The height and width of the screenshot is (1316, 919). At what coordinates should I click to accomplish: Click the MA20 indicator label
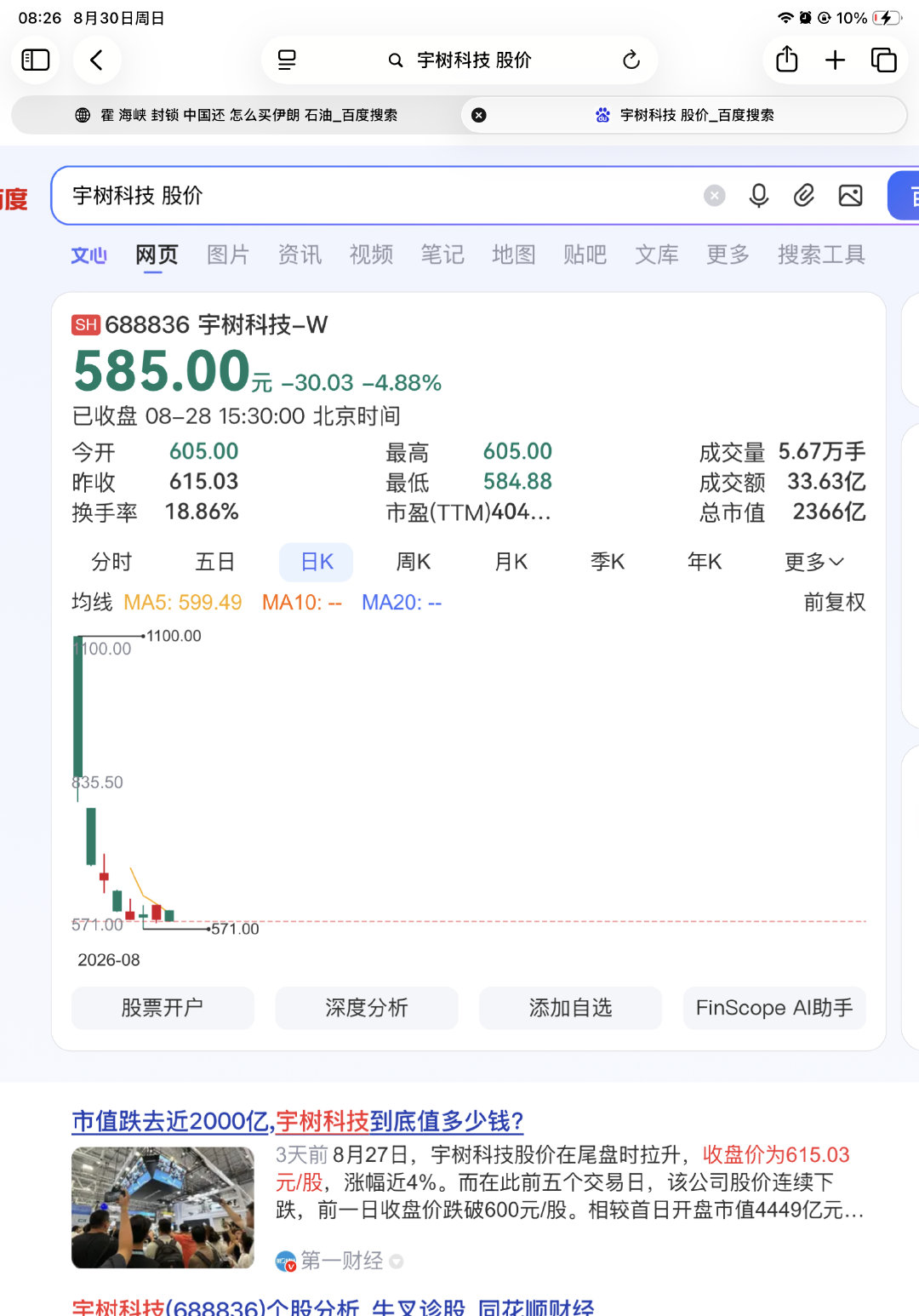402,603
